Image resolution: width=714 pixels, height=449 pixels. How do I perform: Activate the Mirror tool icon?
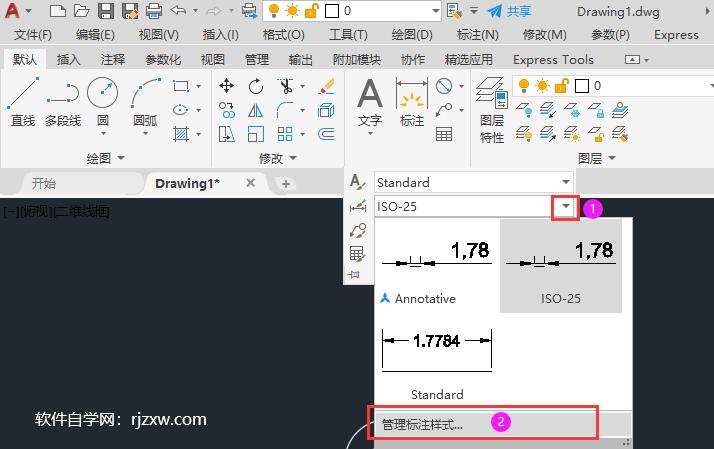click(255, 110)
